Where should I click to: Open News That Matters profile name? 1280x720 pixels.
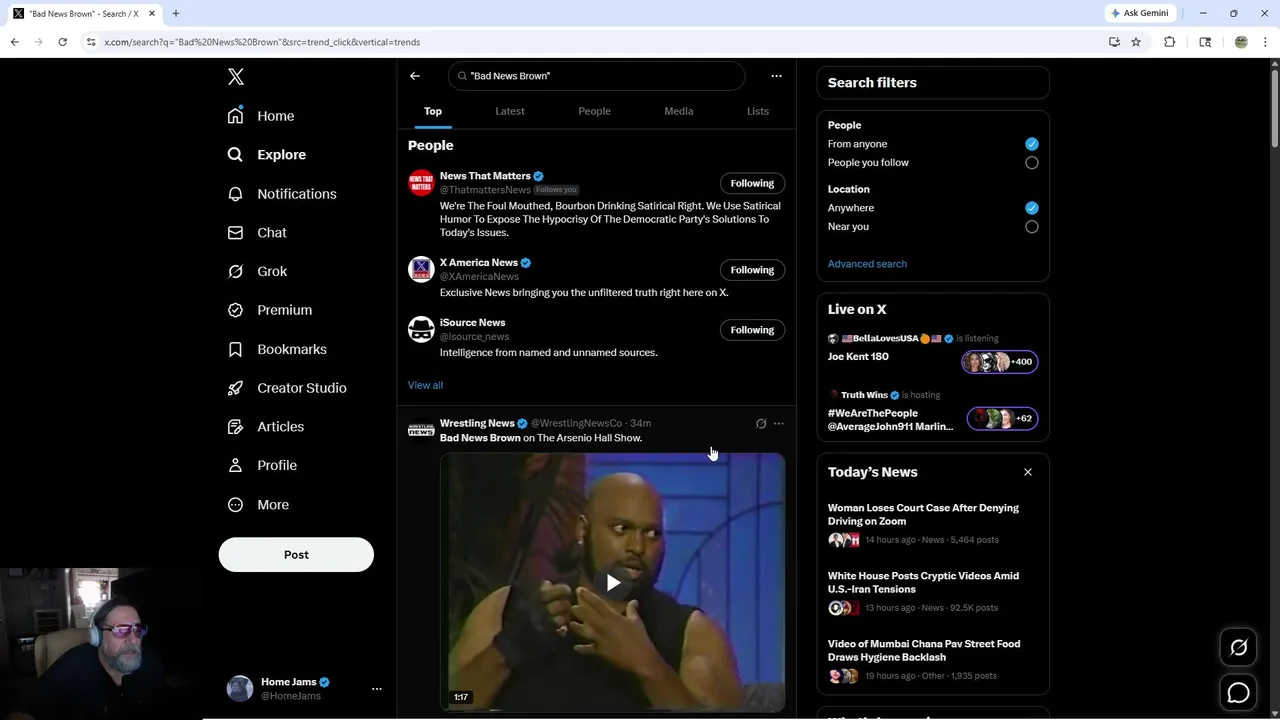[x=485, y=176]
